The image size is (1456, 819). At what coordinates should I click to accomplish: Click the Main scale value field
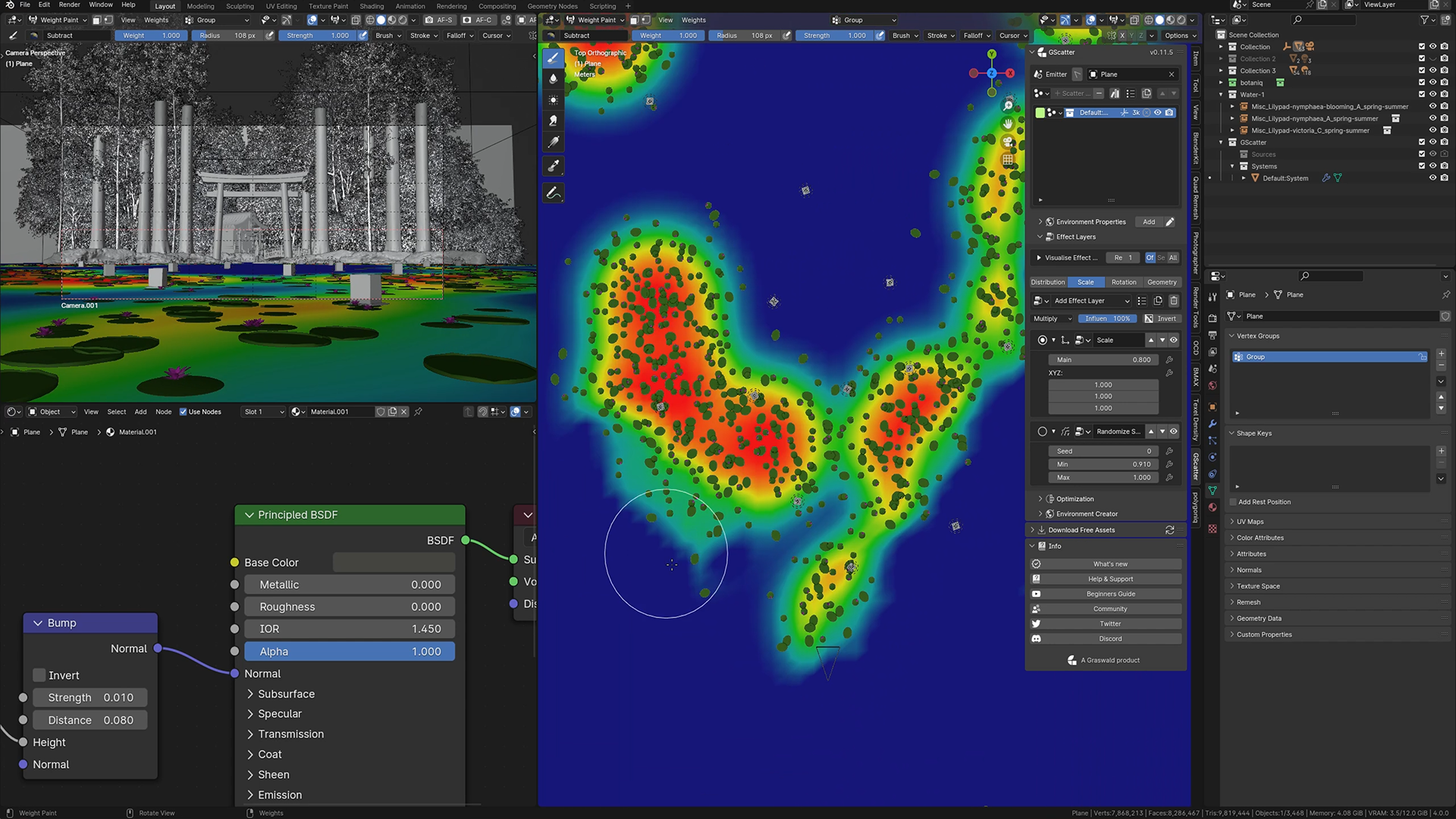1103,360
